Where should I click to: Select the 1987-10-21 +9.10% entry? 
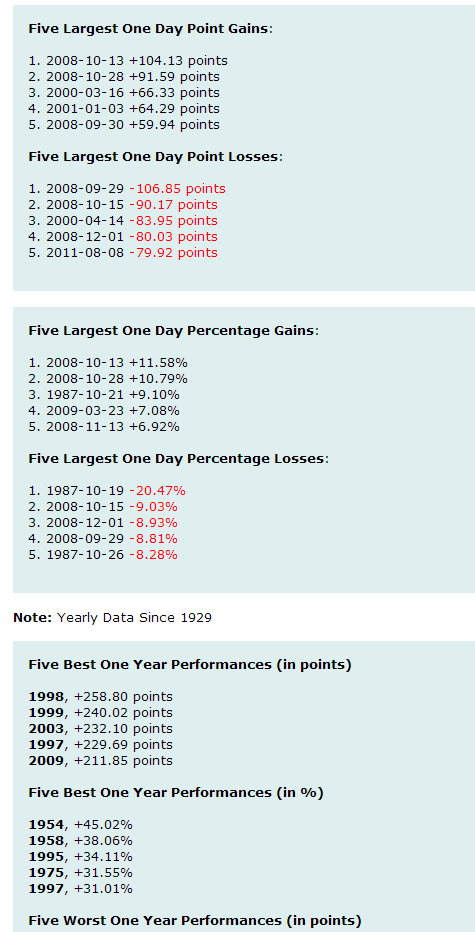pyautogui.click(x=104, y=395)
